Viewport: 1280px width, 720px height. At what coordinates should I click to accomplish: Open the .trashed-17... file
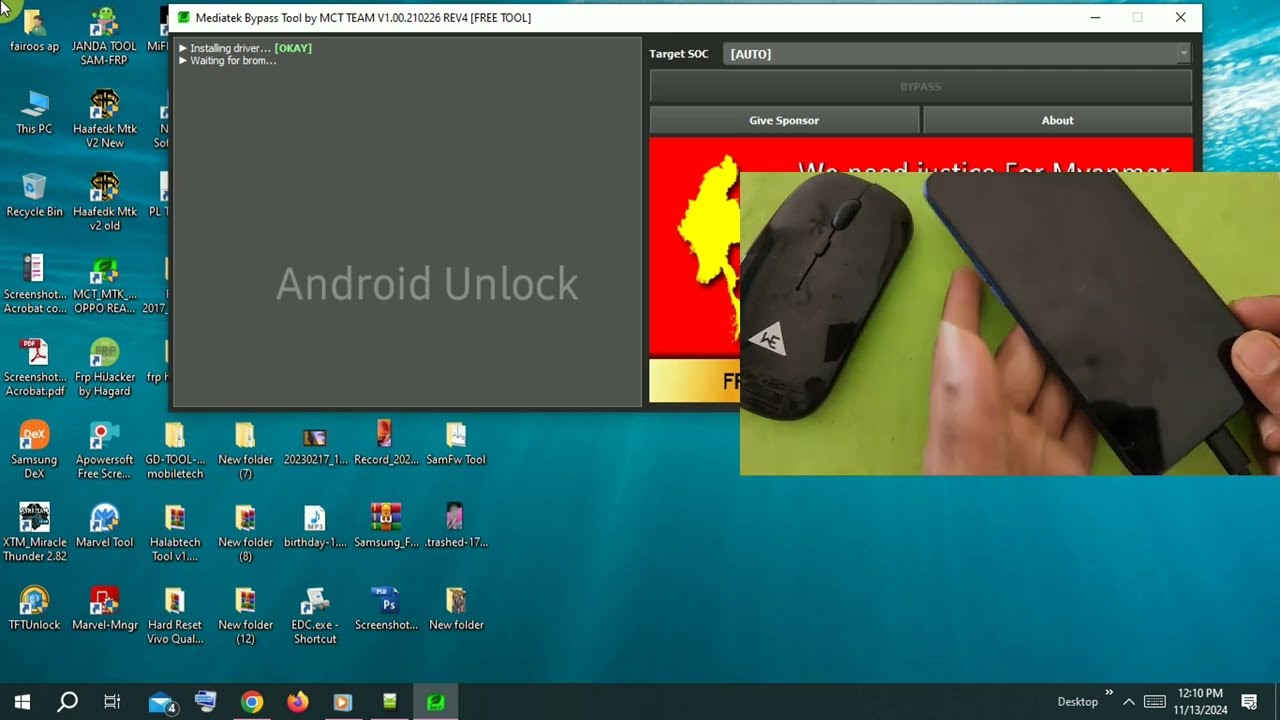pyautogui.click(x=456, y=526)
